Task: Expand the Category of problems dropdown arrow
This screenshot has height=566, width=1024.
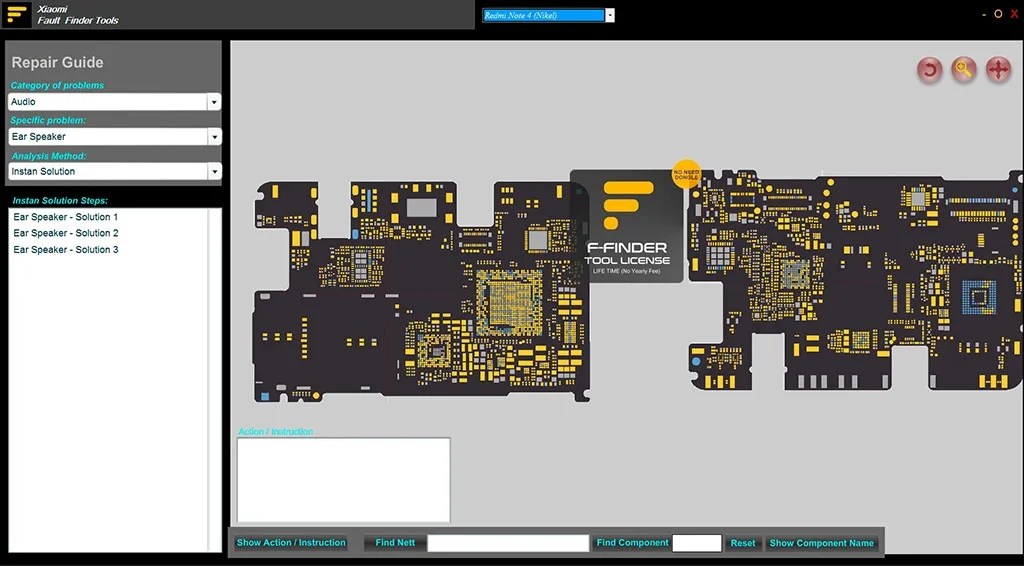Action: tap(214, 102)
